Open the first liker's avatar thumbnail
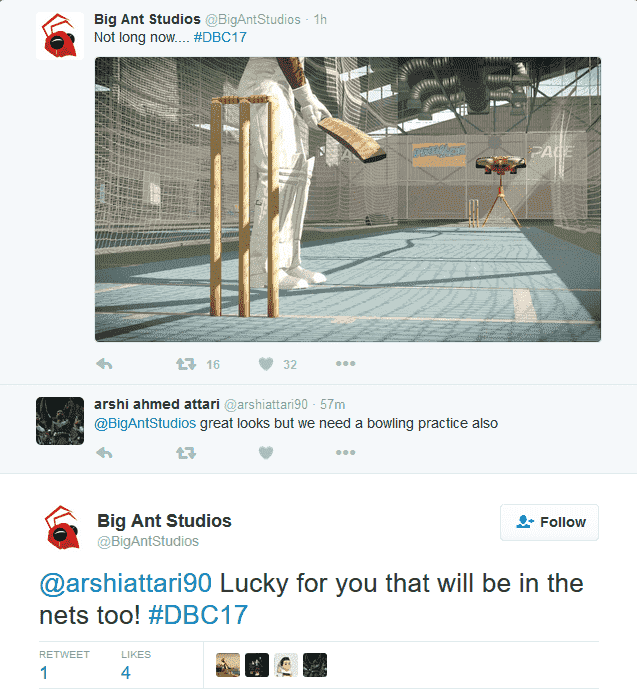The width and height of the screenshot is (637, 694). (x=228, y=665)
